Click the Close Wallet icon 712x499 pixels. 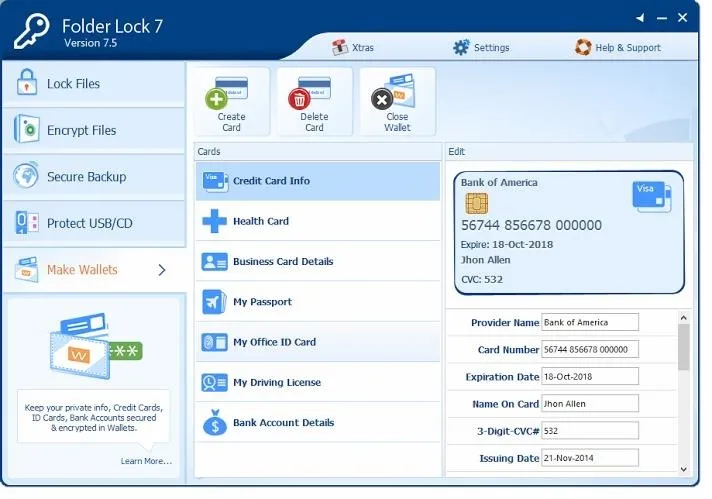point(393,93)
